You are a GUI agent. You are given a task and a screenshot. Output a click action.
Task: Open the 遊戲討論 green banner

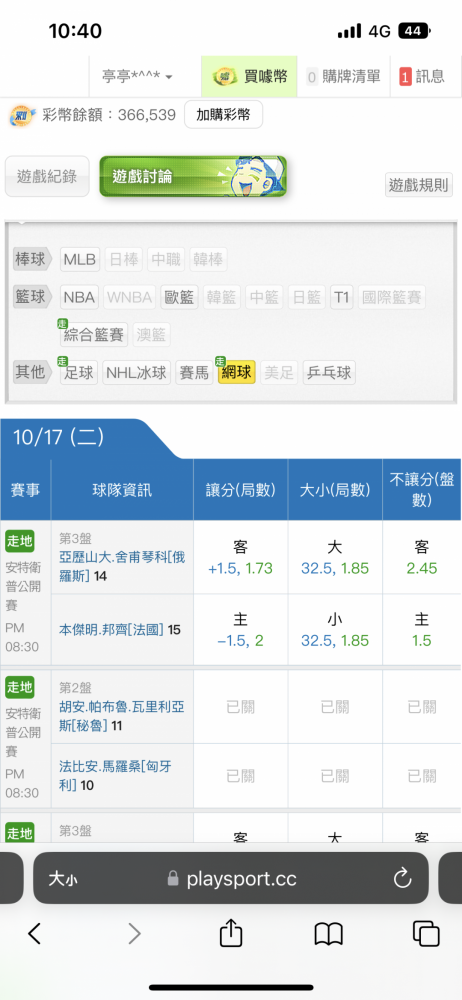(x=193, y=177)
